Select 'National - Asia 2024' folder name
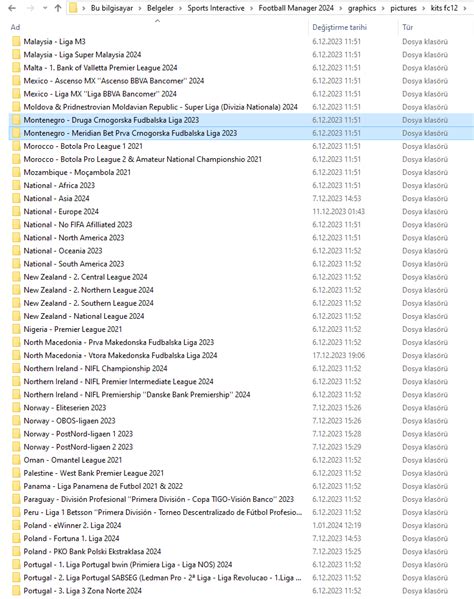The height and width of the screenshot is (599, 474). tap(56, 198)
